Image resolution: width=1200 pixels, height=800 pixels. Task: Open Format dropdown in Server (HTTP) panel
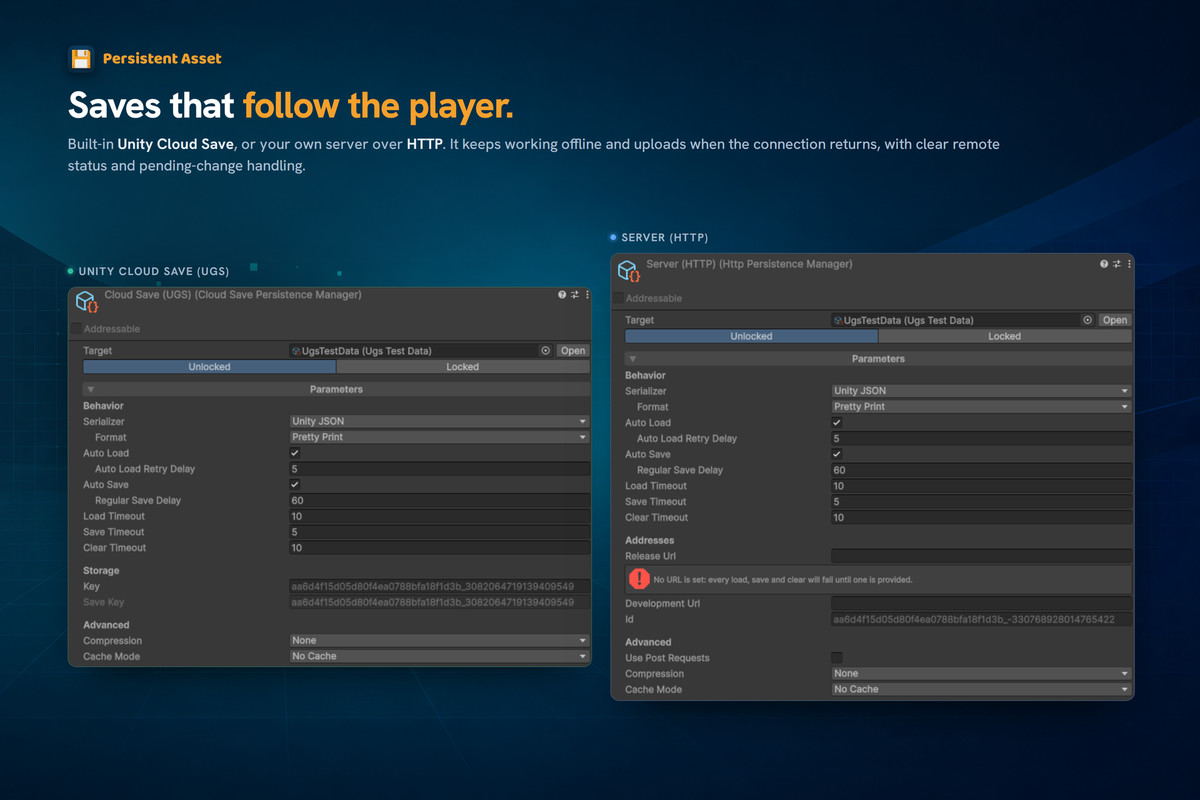pos(981,407)
